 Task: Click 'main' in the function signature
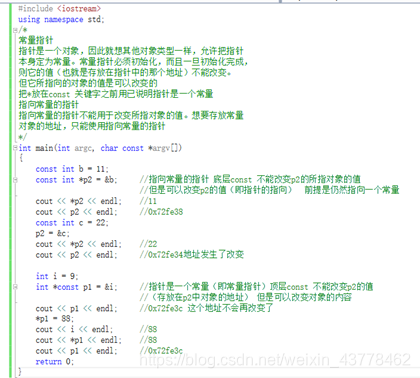(x=44, y=148)
